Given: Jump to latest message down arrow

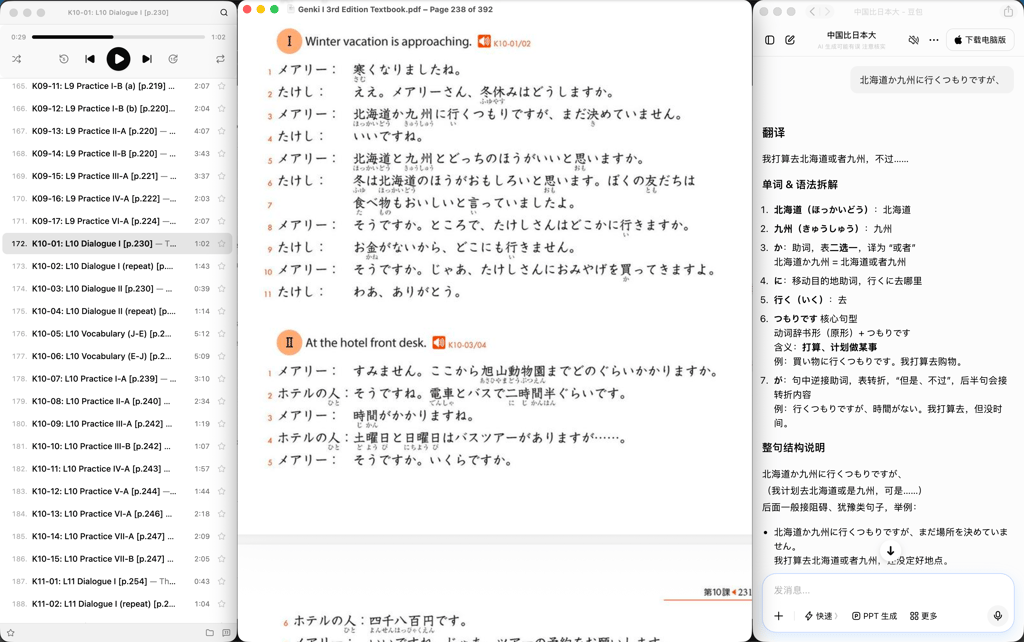Looking at the screenshot, I should (890, 551).
